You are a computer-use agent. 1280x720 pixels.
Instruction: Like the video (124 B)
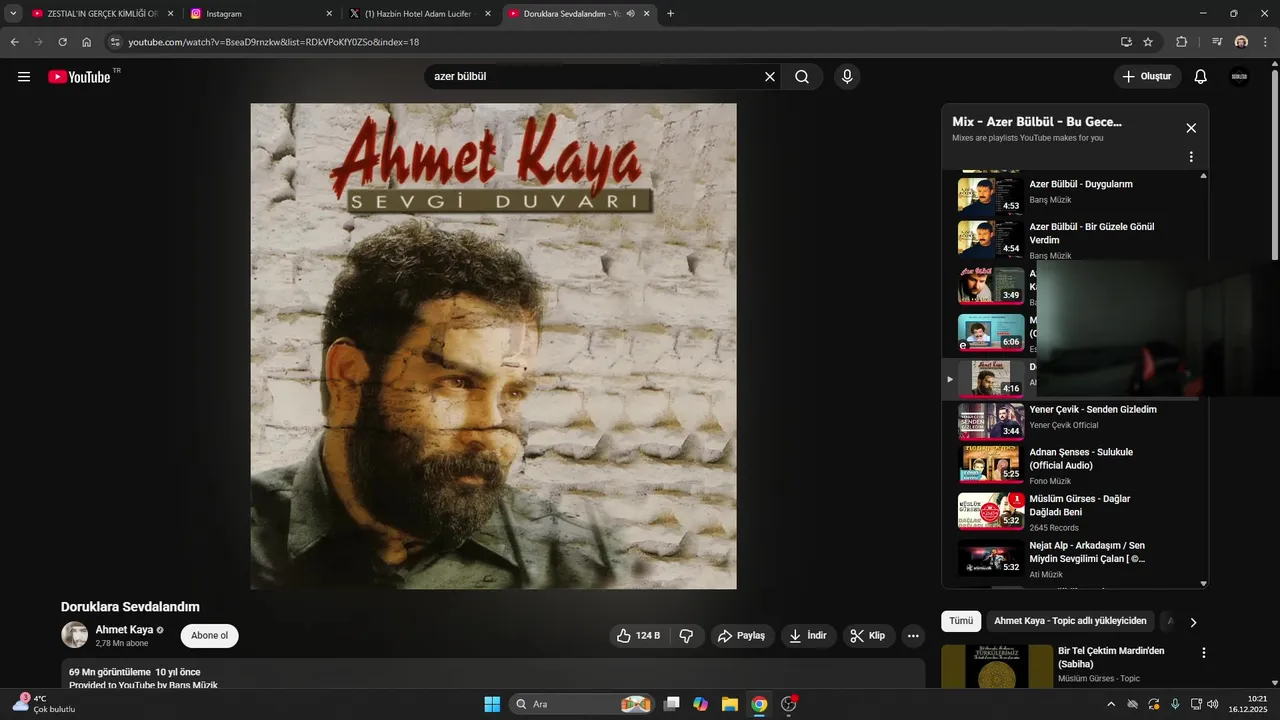(x=639, y=636)
